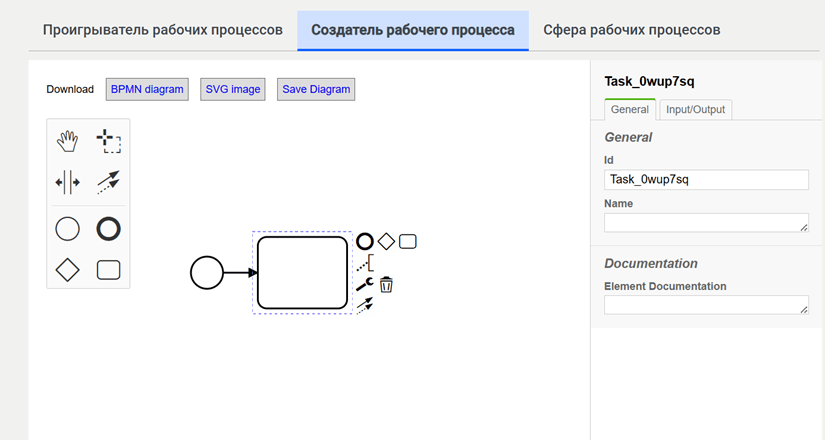Switch to Input/Output properties tab
The height and width of the screenshot is (440, 825).
696,109
